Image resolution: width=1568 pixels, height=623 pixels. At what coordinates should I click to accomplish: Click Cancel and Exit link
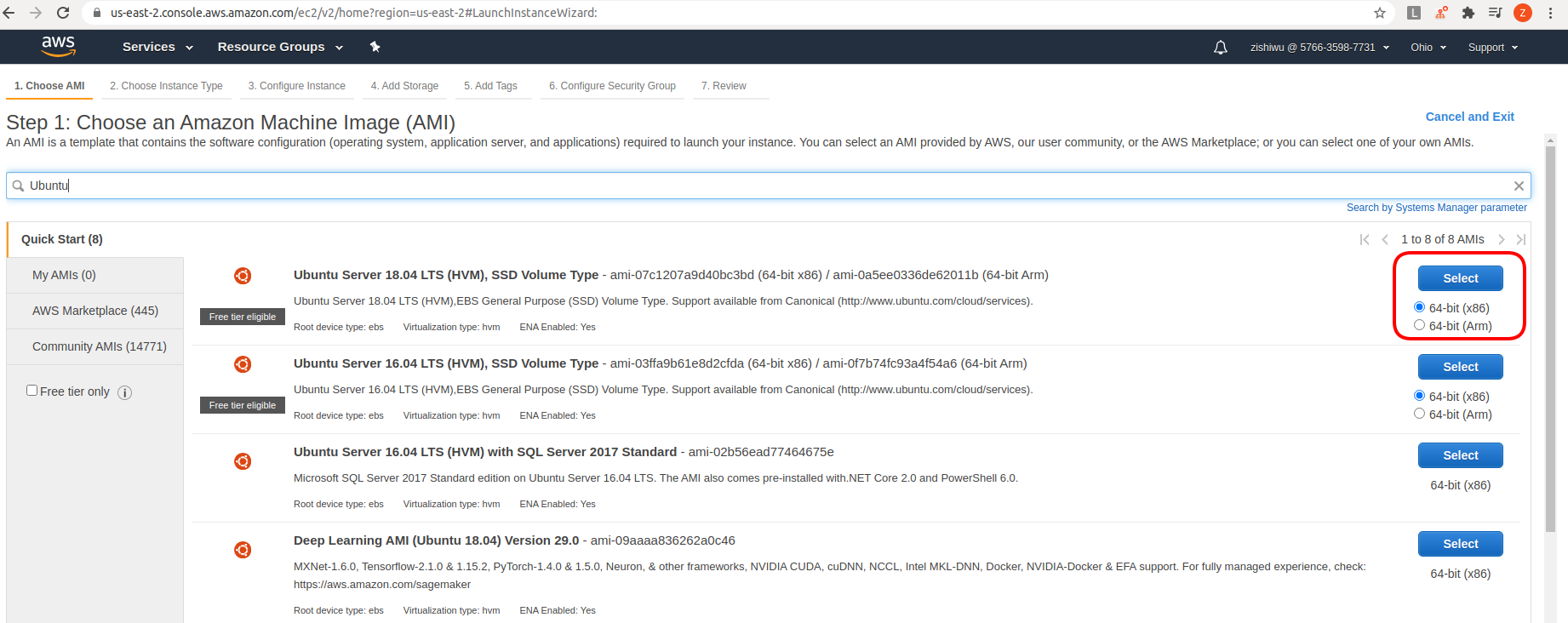(x=1470, y=117)
